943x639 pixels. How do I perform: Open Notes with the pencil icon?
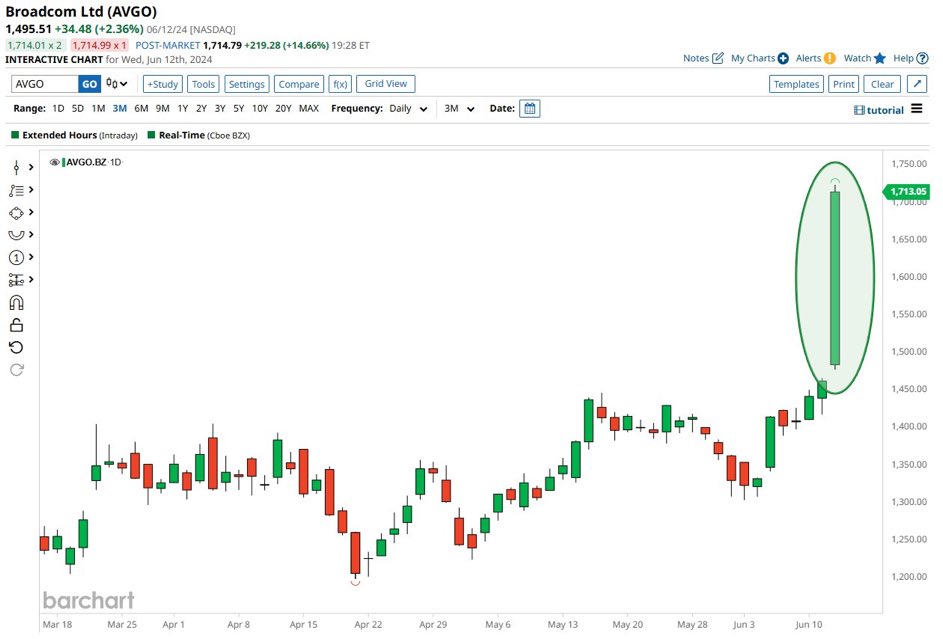[x=704, y=59]
